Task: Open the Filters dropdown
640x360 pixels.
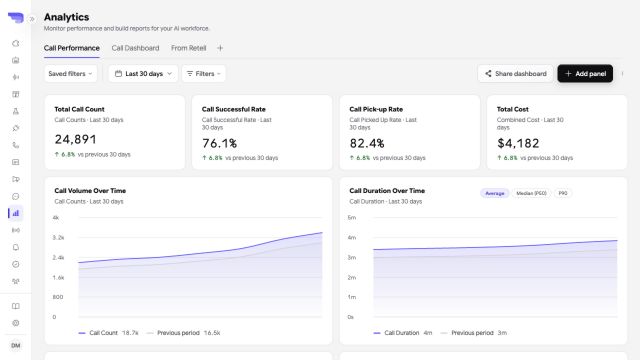Action: 204,73
